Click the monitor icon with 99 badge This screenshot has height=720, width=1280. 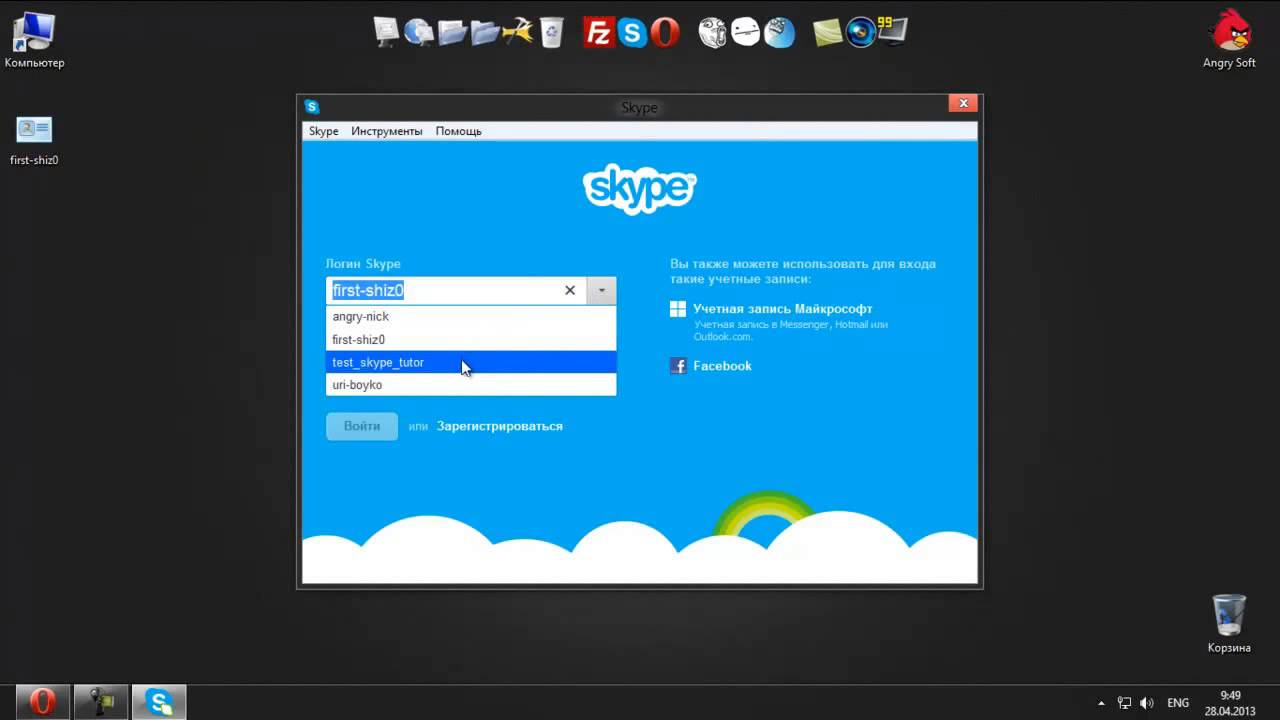(x=892, y=31)
